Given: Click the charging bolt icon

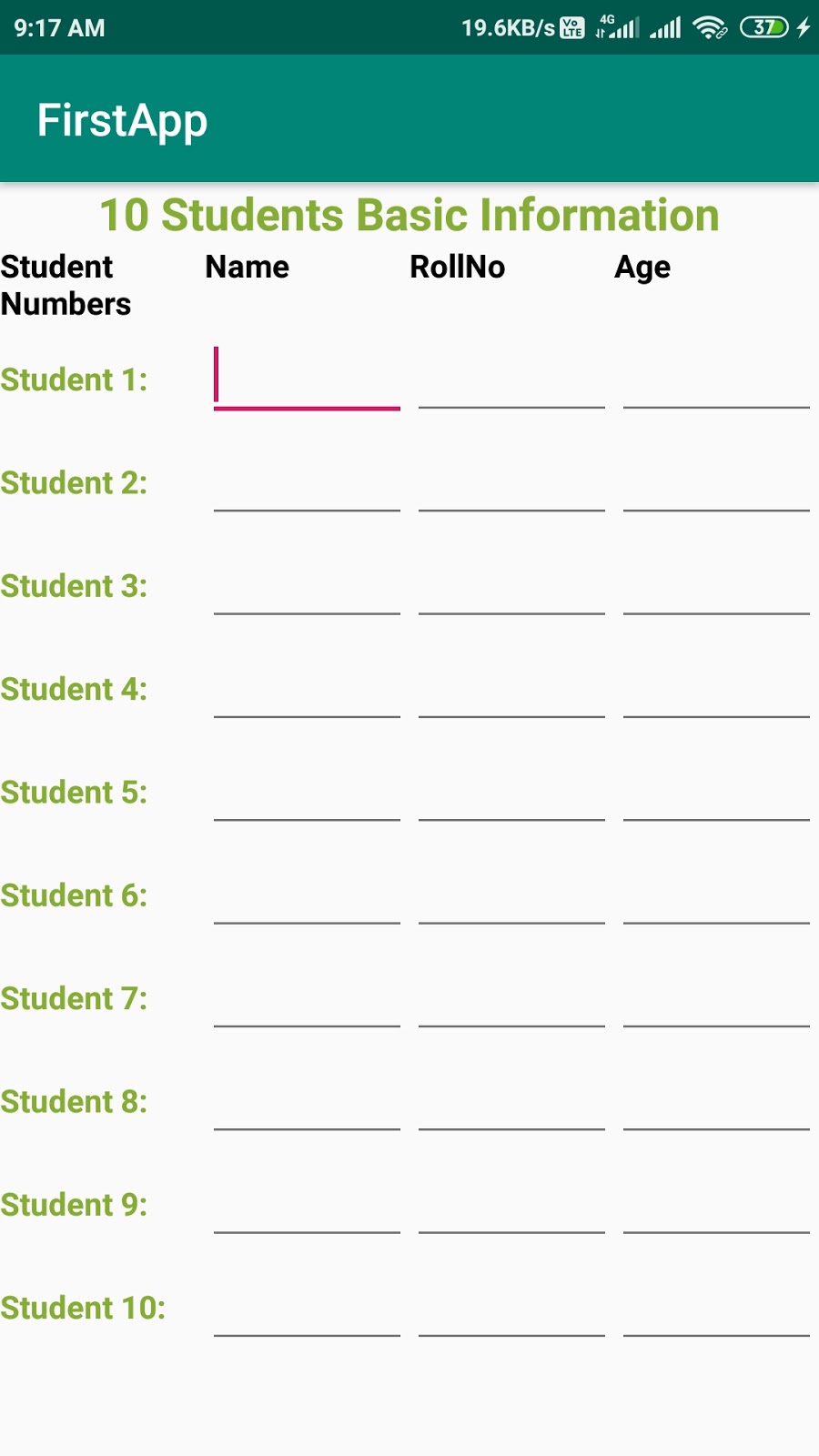Looking at the screenshot, I should (x=803, y=28).
